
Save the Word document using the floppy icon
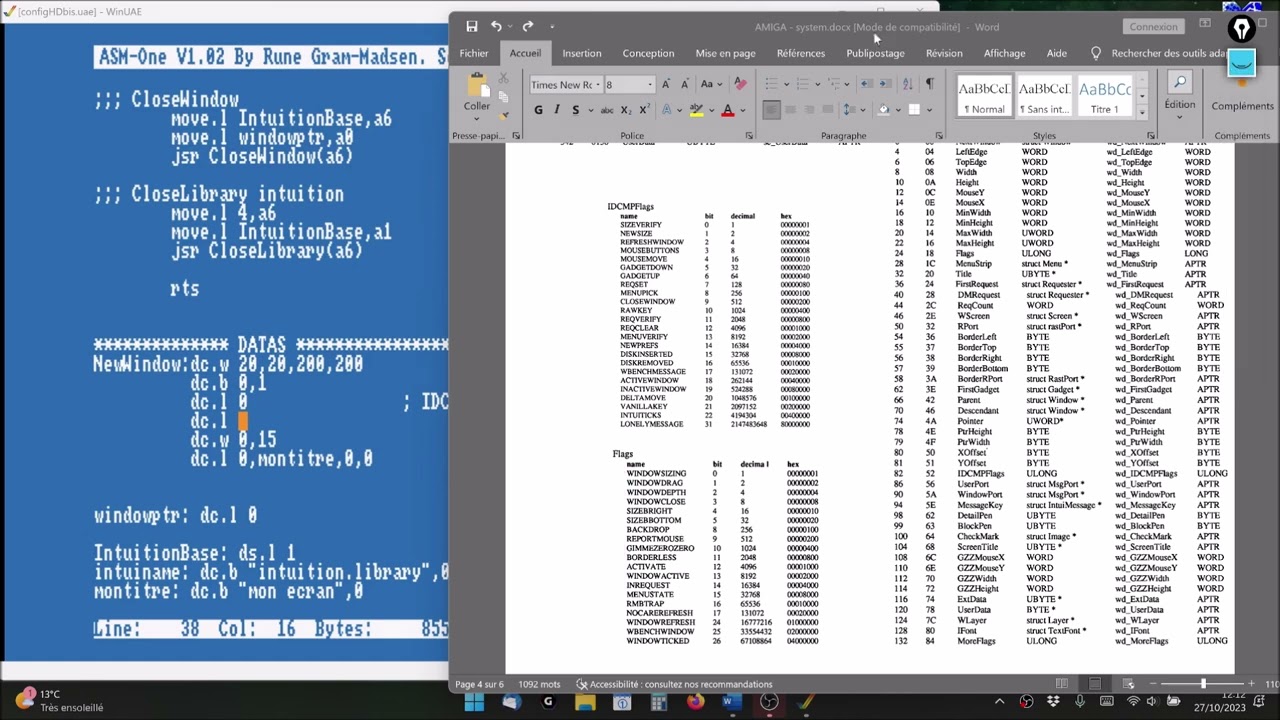tap(471, 26)
